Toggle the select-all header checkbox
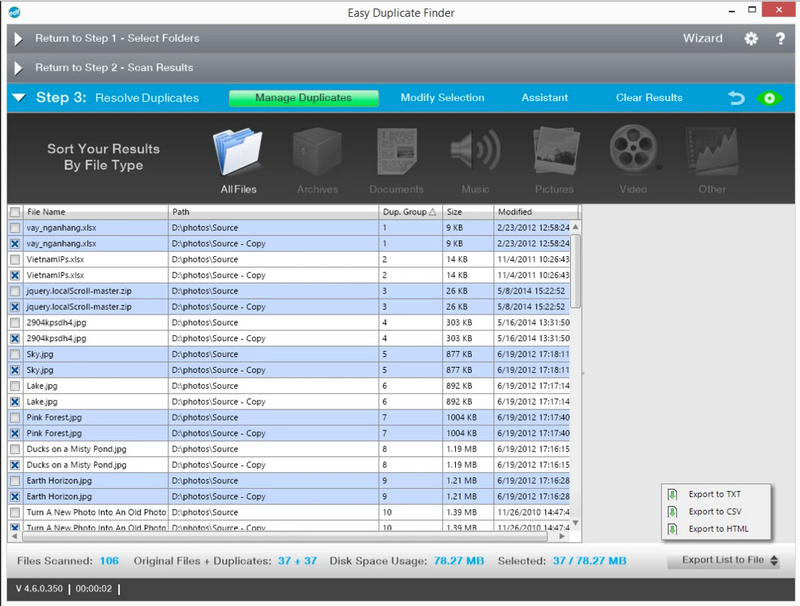Image resolution: width=800 pixels, height=606 pixels. click(15, 212)
